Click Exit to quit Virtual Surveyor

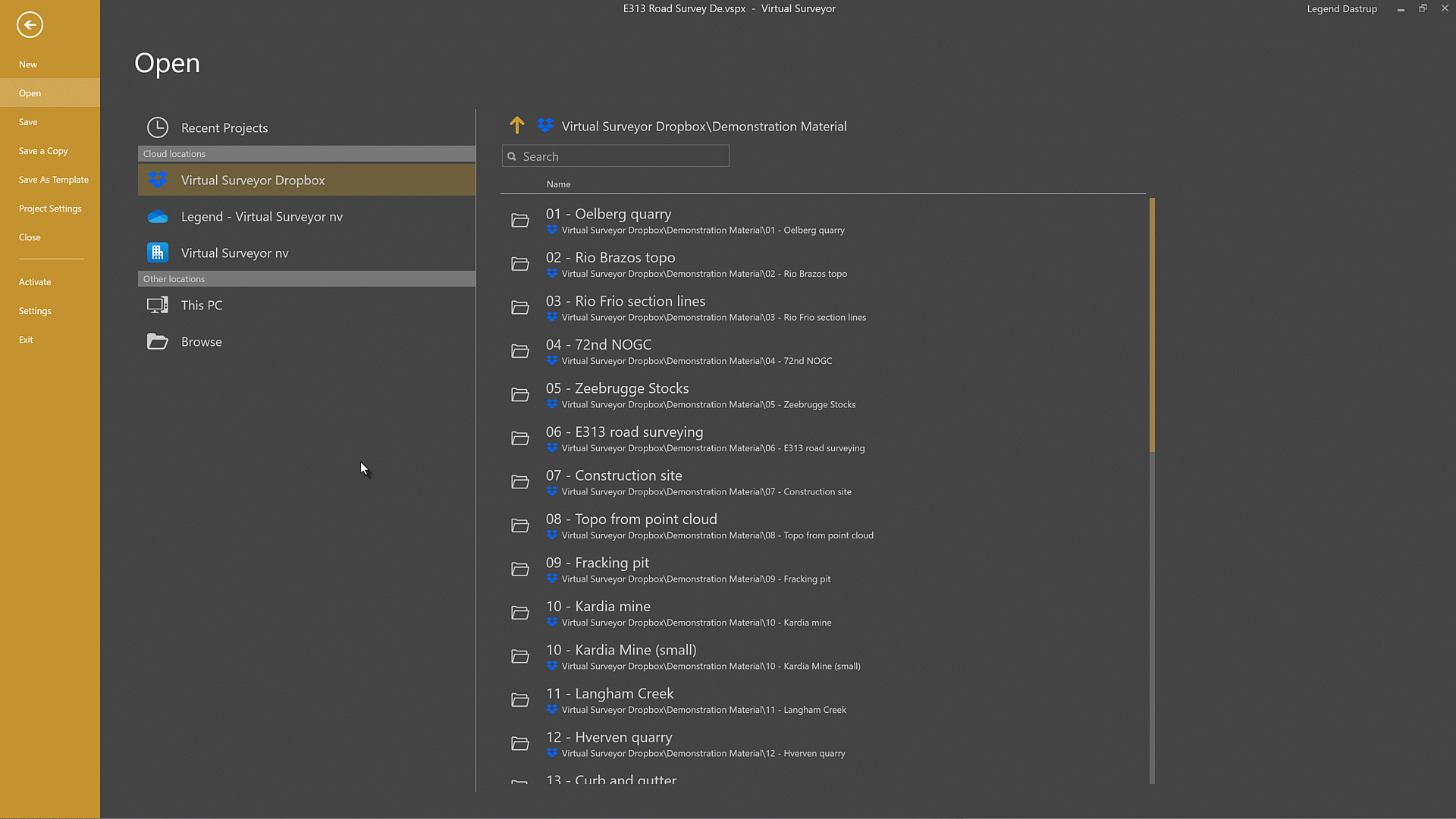(x=27, y=339)
